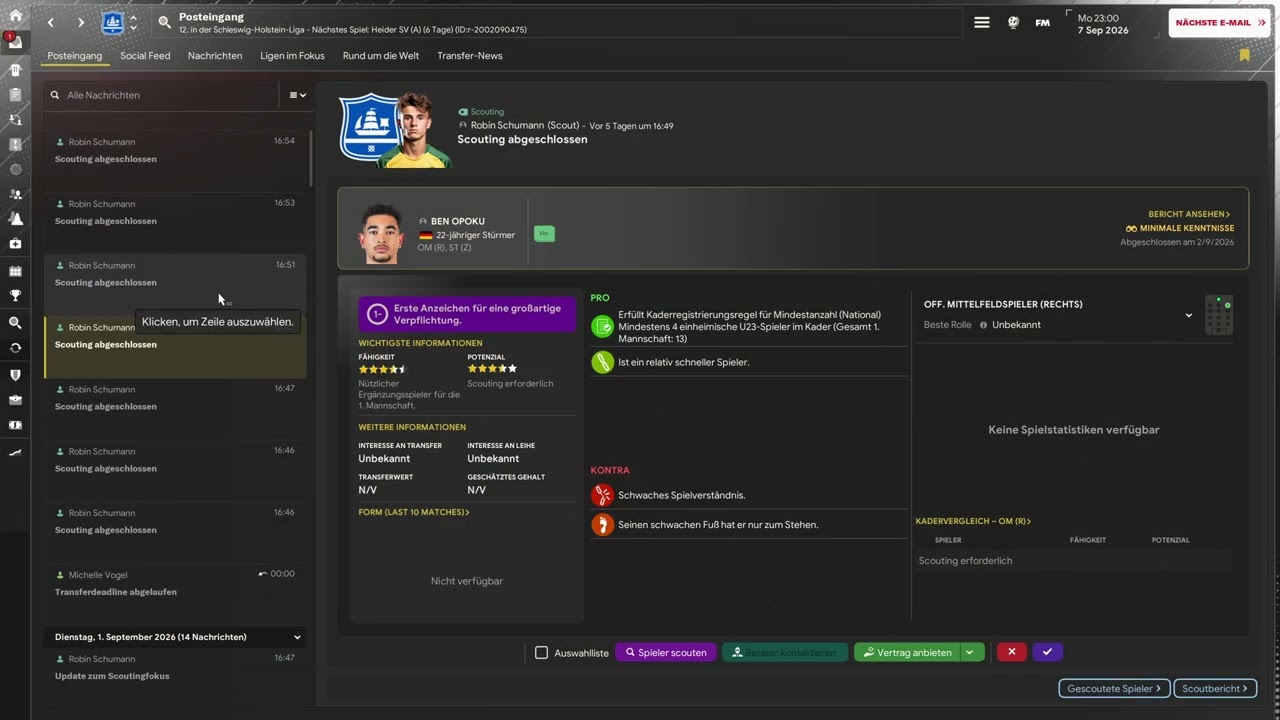The width and height of the screenshot is (1280, 720).
Task: Click the pitch position diagram icon
Action: 1219,315
